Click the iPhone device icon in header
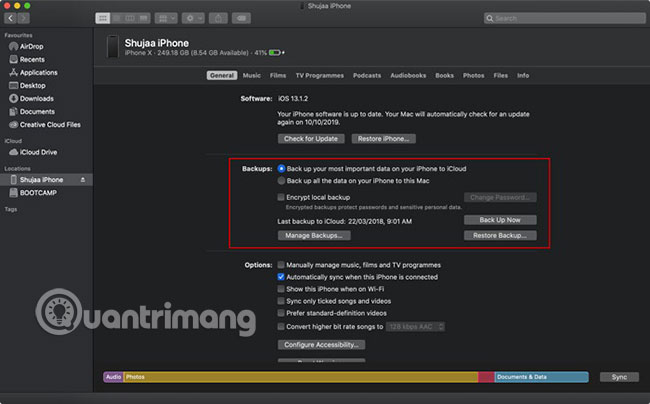The image size is (650, 404). (112, 46)
